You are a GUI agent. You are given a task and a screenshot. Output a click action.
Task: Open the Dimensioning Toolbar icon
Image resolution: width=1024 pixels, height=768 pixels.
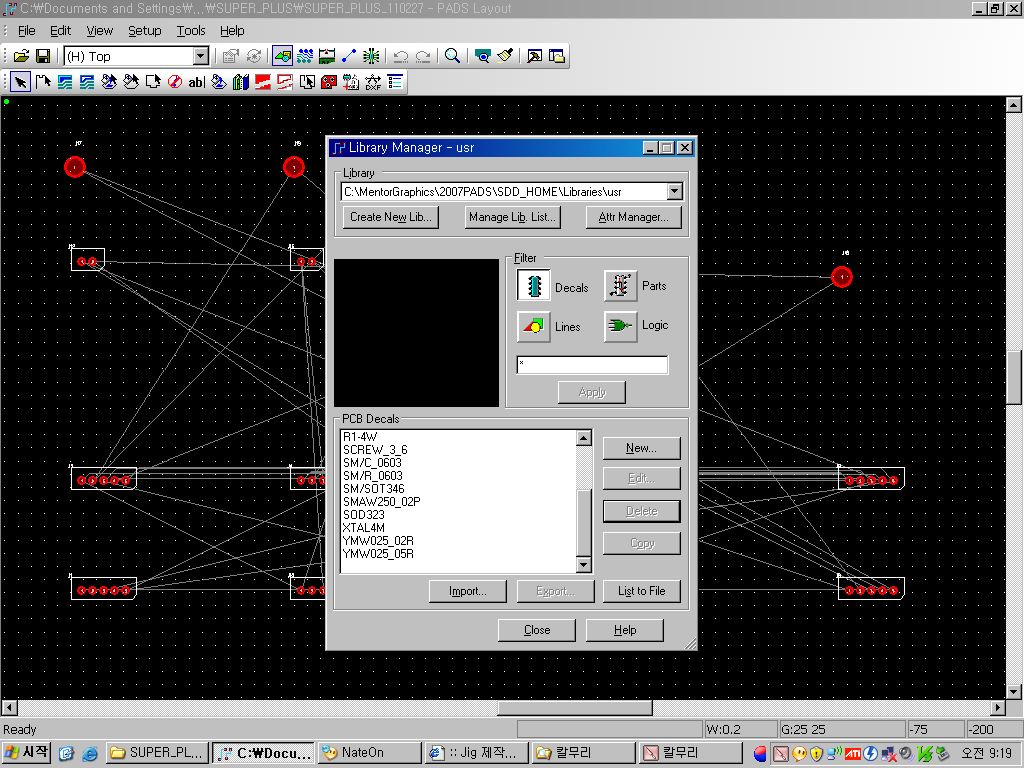click(327, 56)
